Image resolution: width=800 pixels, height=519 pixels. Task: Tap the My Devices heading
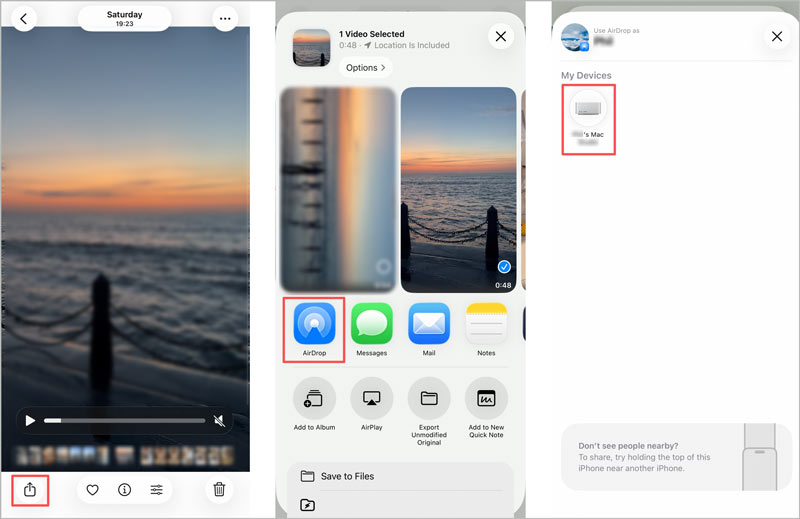[x=586, y=75]
